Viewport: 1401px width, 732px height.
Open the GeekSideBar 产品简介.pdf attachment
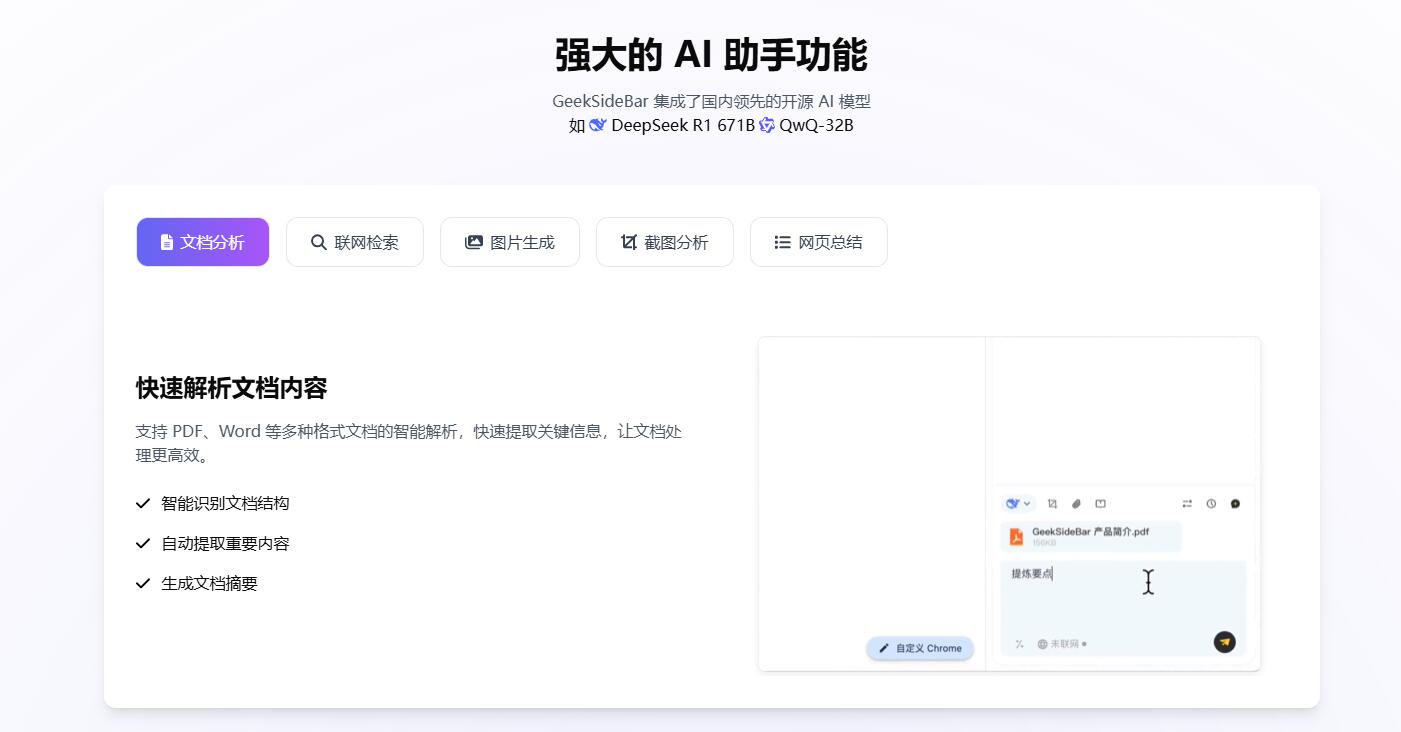click(x=1091, y=537)
